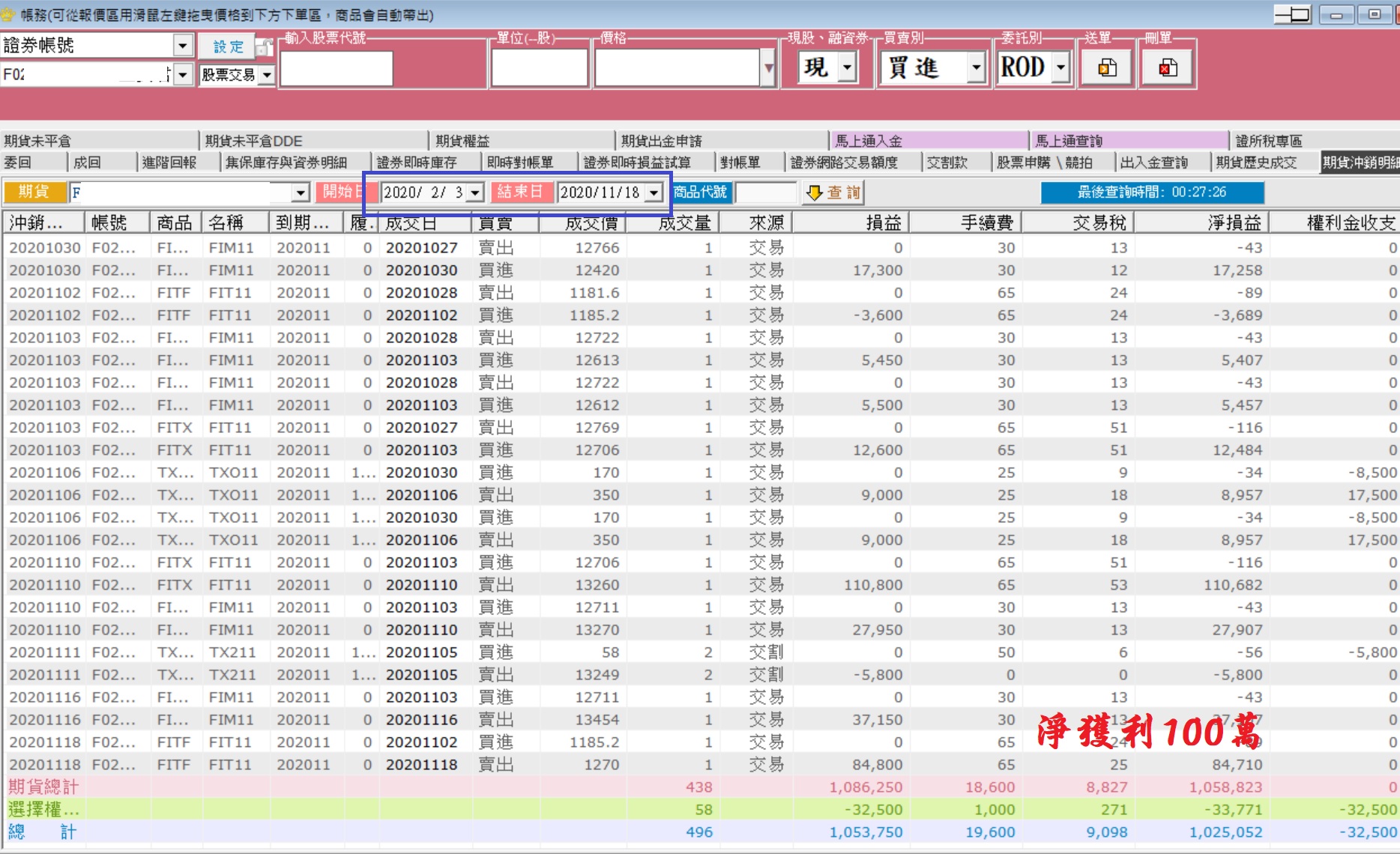Sort by the 淨損益 column header
Viewport: 1400px width, 854px height.
coord(1234,222)
